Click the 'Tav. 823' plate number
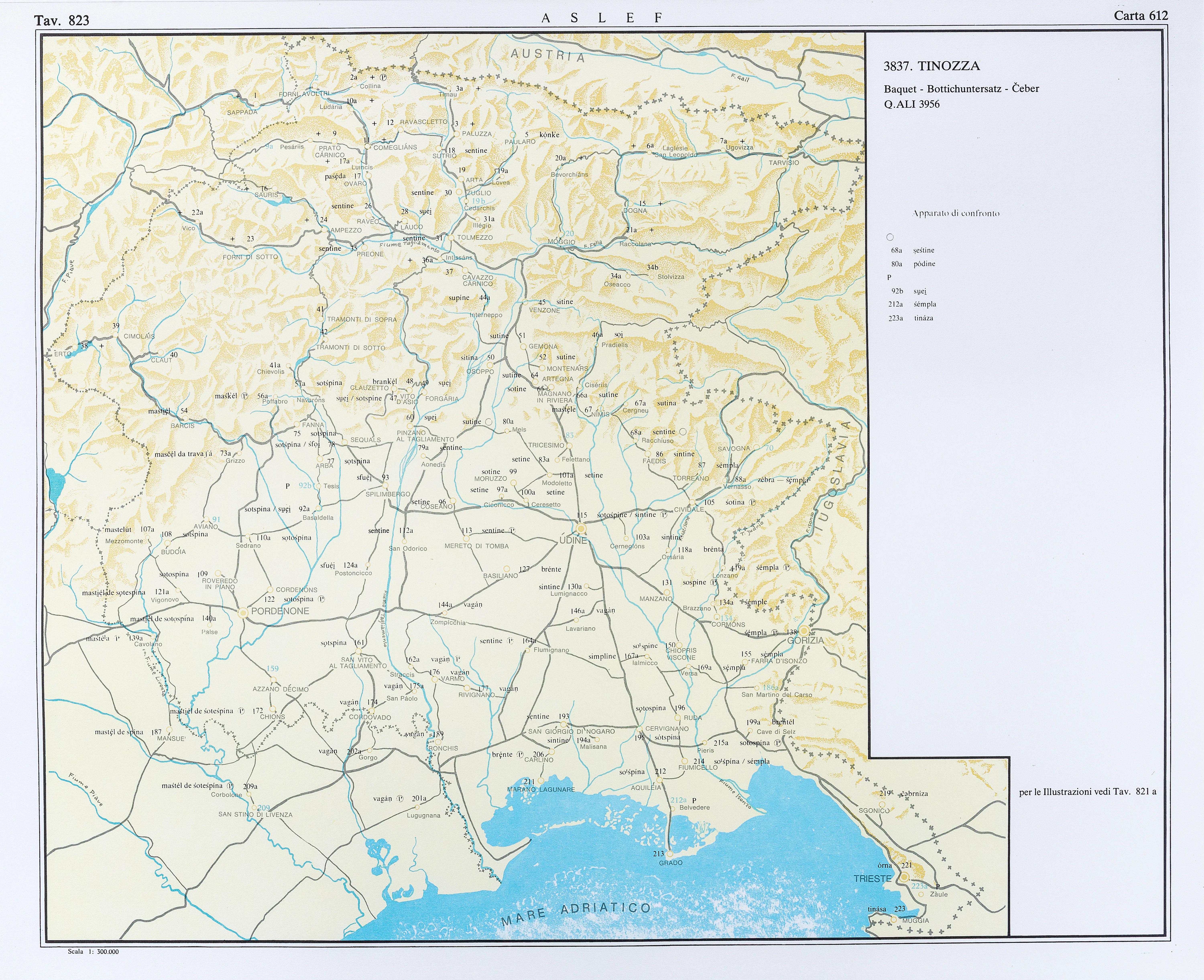This screenshot has height=980, width=1204. [x=62, y=20]
